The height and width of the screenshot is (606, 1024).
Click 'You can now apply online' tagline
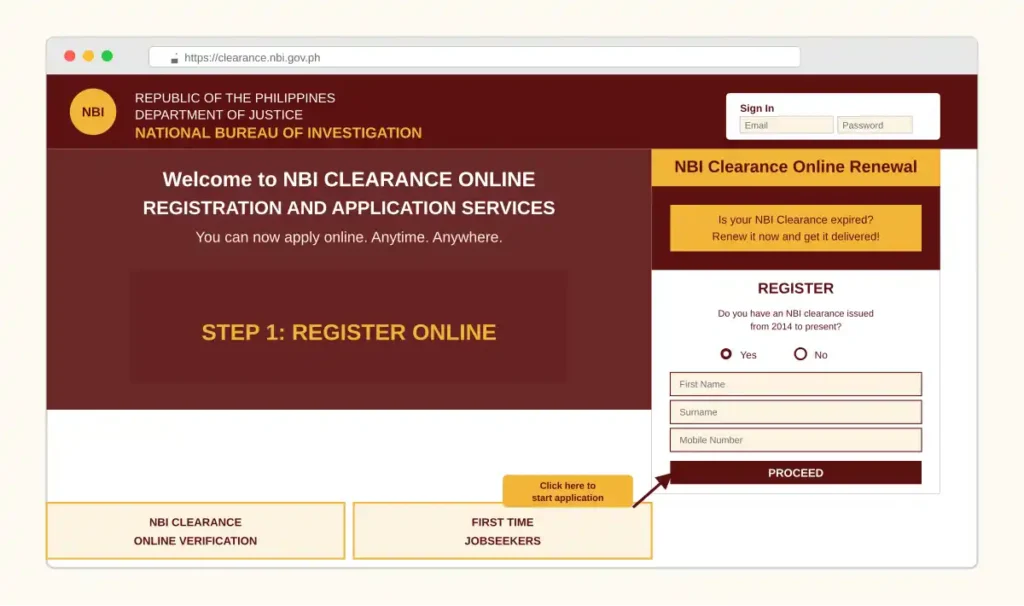349,237
